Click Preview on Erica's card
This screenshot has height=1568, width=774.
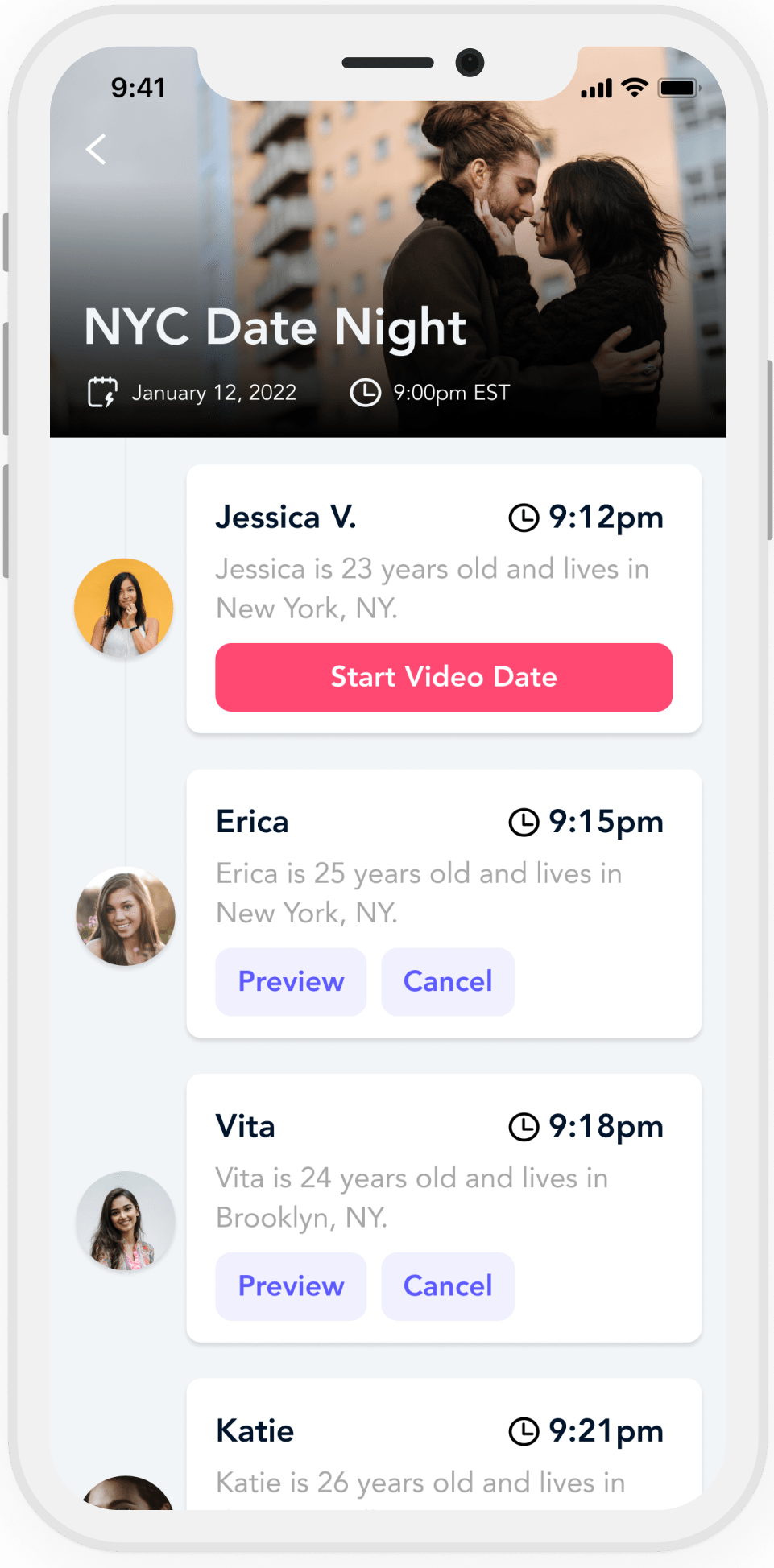(x=290, y=981)
